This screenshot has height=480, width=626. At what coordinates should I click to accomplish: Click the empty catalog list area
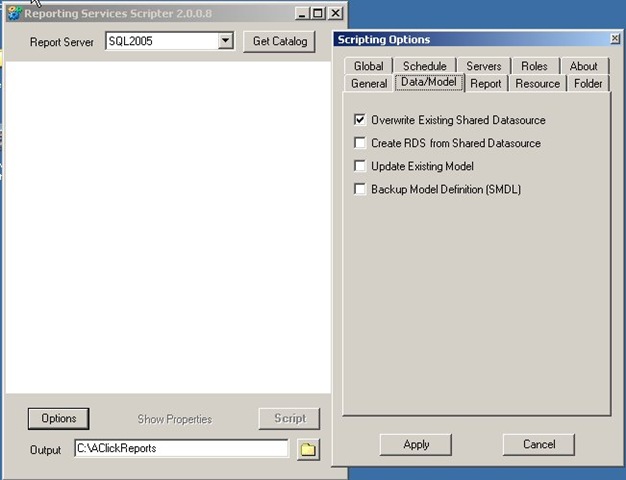(x=168, y=227)
